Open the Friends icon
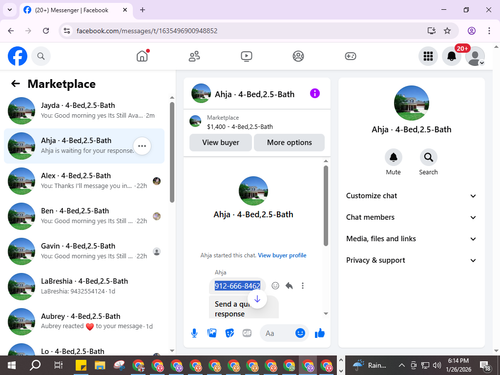The width and height of the screenshot is (500, 375). [x=194, y=56]
